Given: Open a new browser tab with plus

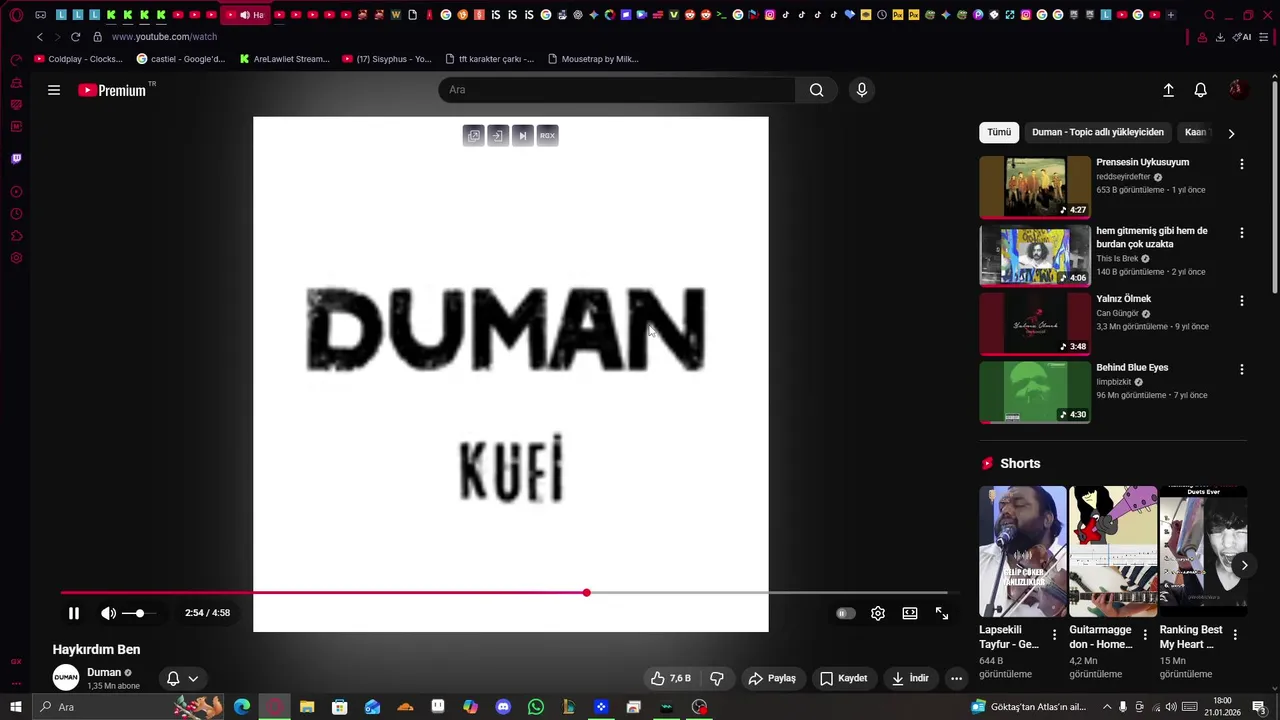Looking at the screenshot, I should [x=1171, y=15].
